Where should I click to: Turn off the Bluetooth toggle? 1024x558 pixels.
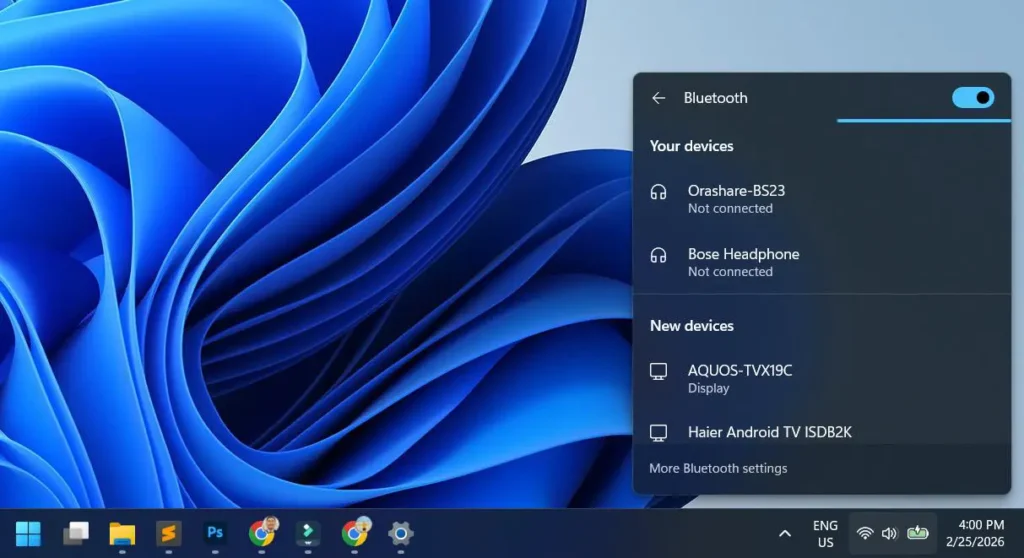coord(972,98)
